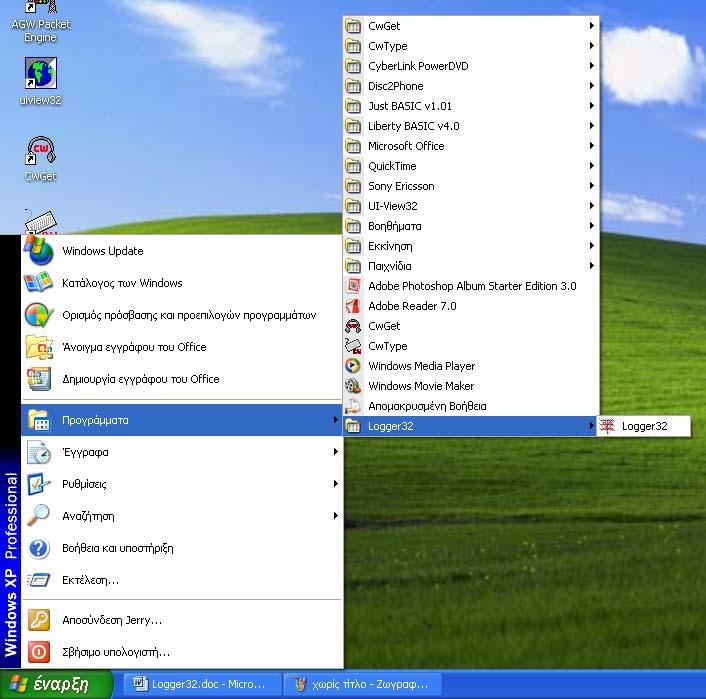This screenshot has height=699, width=706.
Task: Expand the CyberLink PowerDVD submenu arrow
Action: tap(592, 66)
